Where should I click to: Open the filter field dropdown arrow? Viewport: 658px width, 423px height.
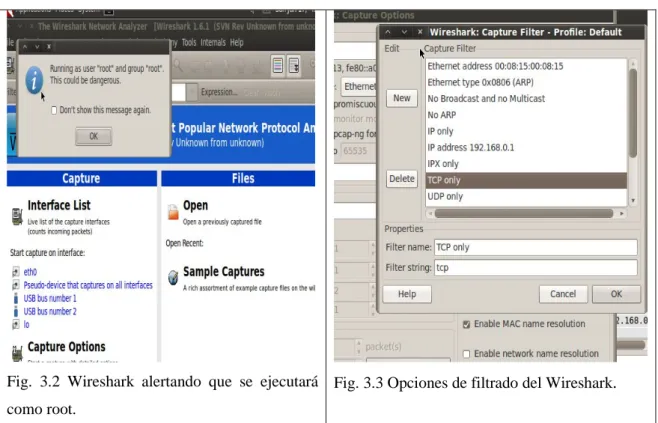click(192, 92)
